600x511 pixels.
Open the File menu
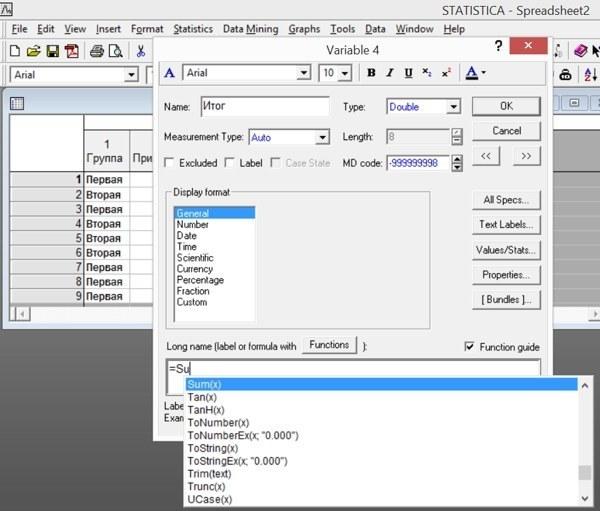point(19,29)
